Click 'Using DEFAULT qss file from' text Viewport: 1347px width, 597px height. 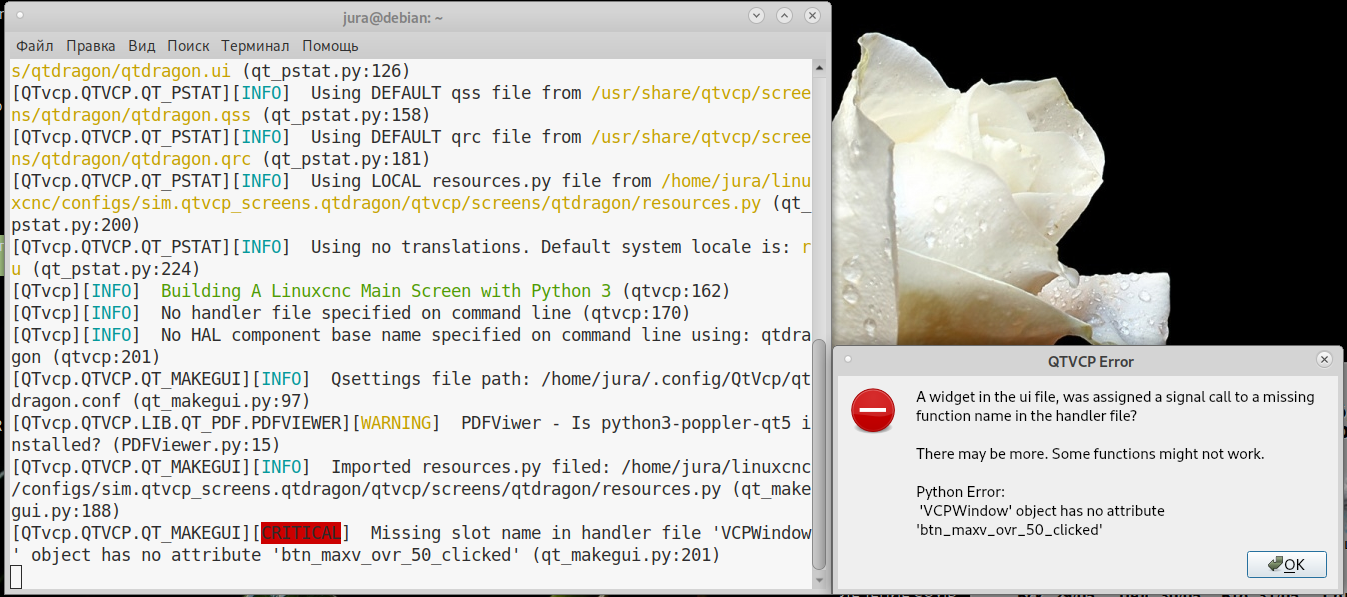[446, 93]
